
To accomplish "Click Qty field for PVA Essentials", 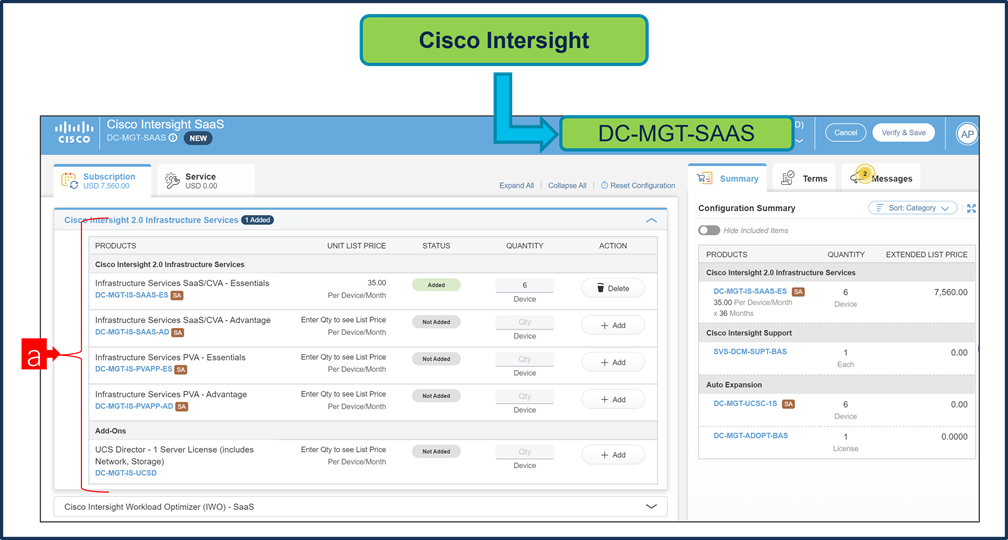I will 525,359.
